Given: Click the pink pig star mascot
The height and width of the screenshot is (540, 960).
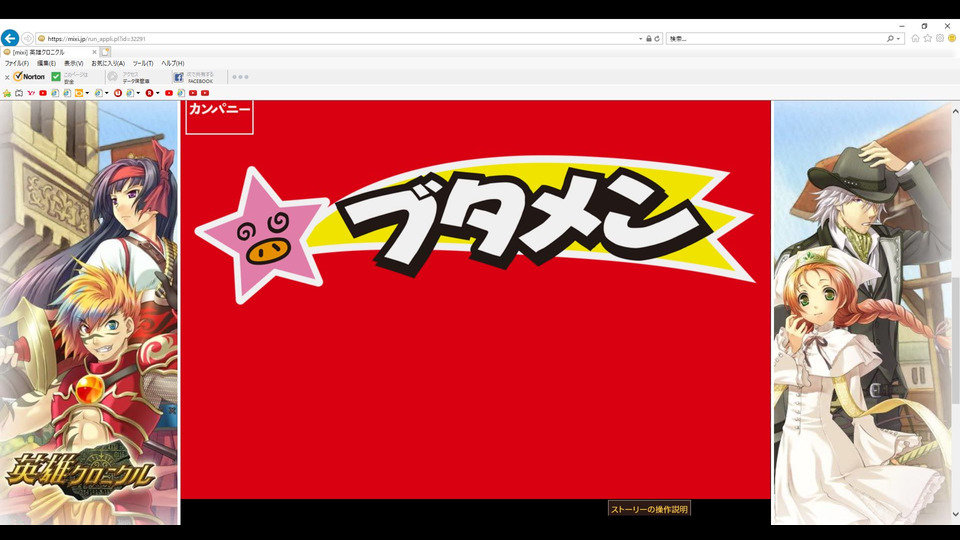Looking at the screenshot, I should (261, 236).
